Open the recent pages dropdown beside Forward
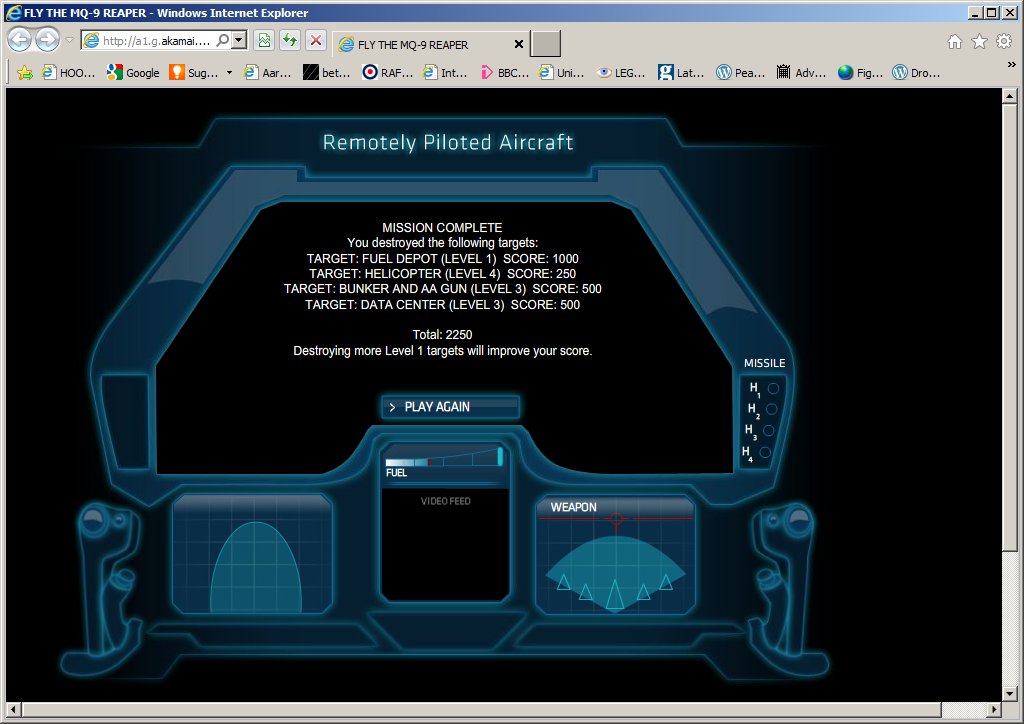The image size is (1024, 724). click(x=69, y=41)
